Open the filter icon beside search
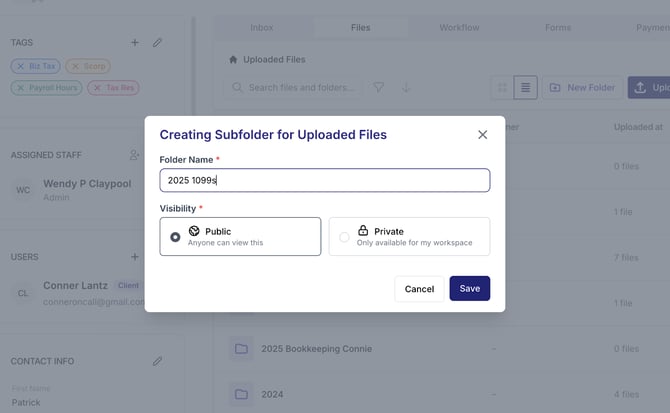This screenshot has width=670, height=413. [379, 88]
